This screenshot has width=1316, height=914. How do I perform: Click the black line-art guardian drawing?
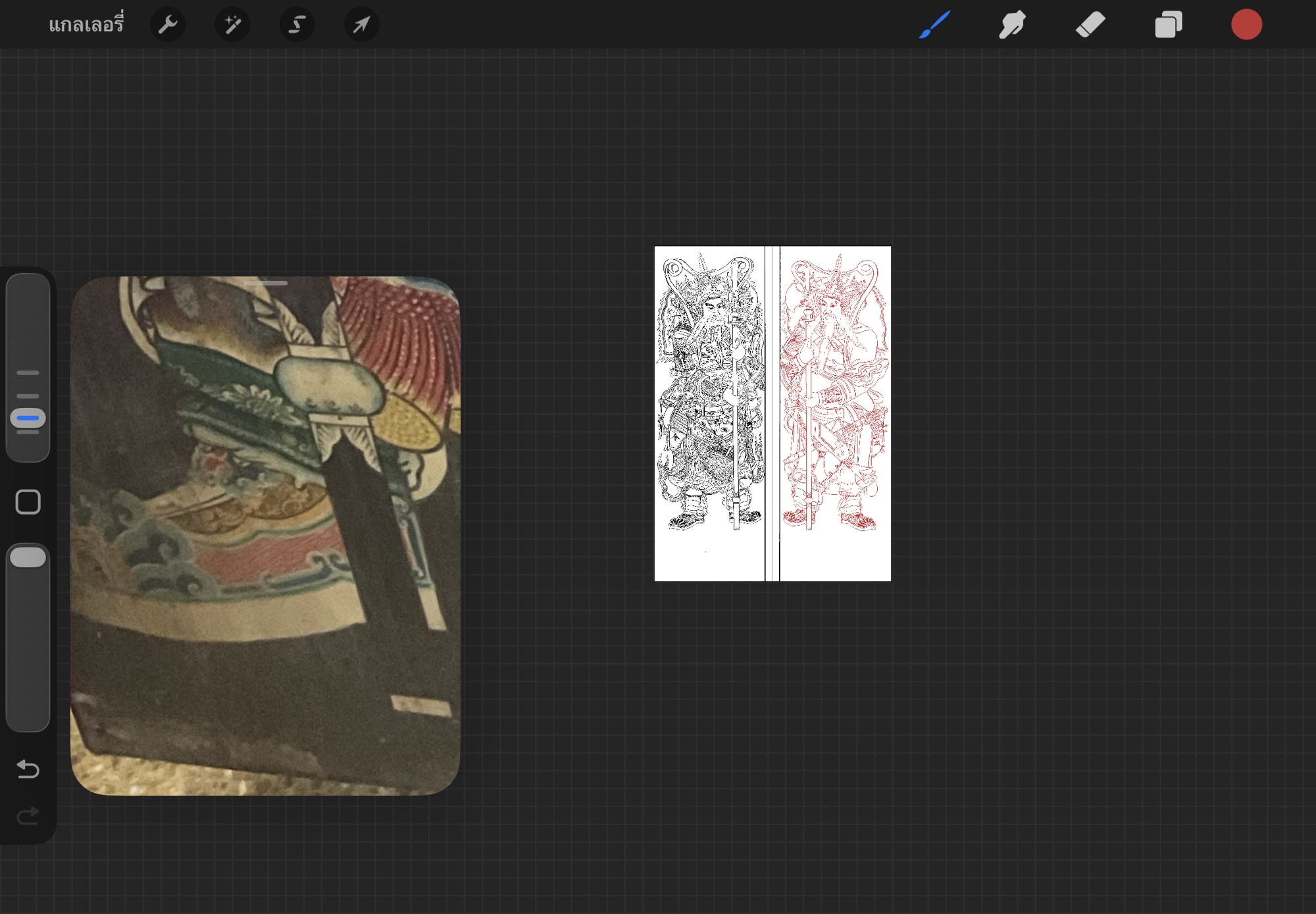[x=710, y=395]
